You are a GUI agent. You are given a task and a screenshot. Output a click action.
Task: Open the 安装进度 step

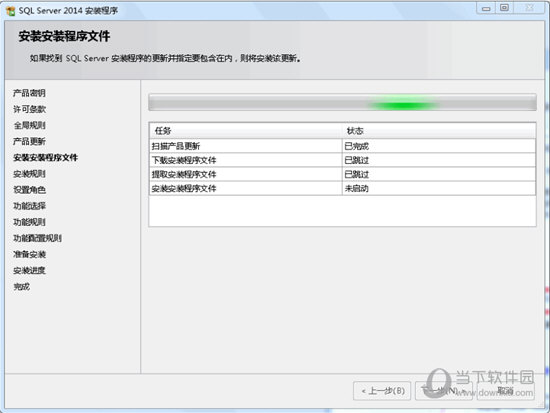(x=29, y=271)
